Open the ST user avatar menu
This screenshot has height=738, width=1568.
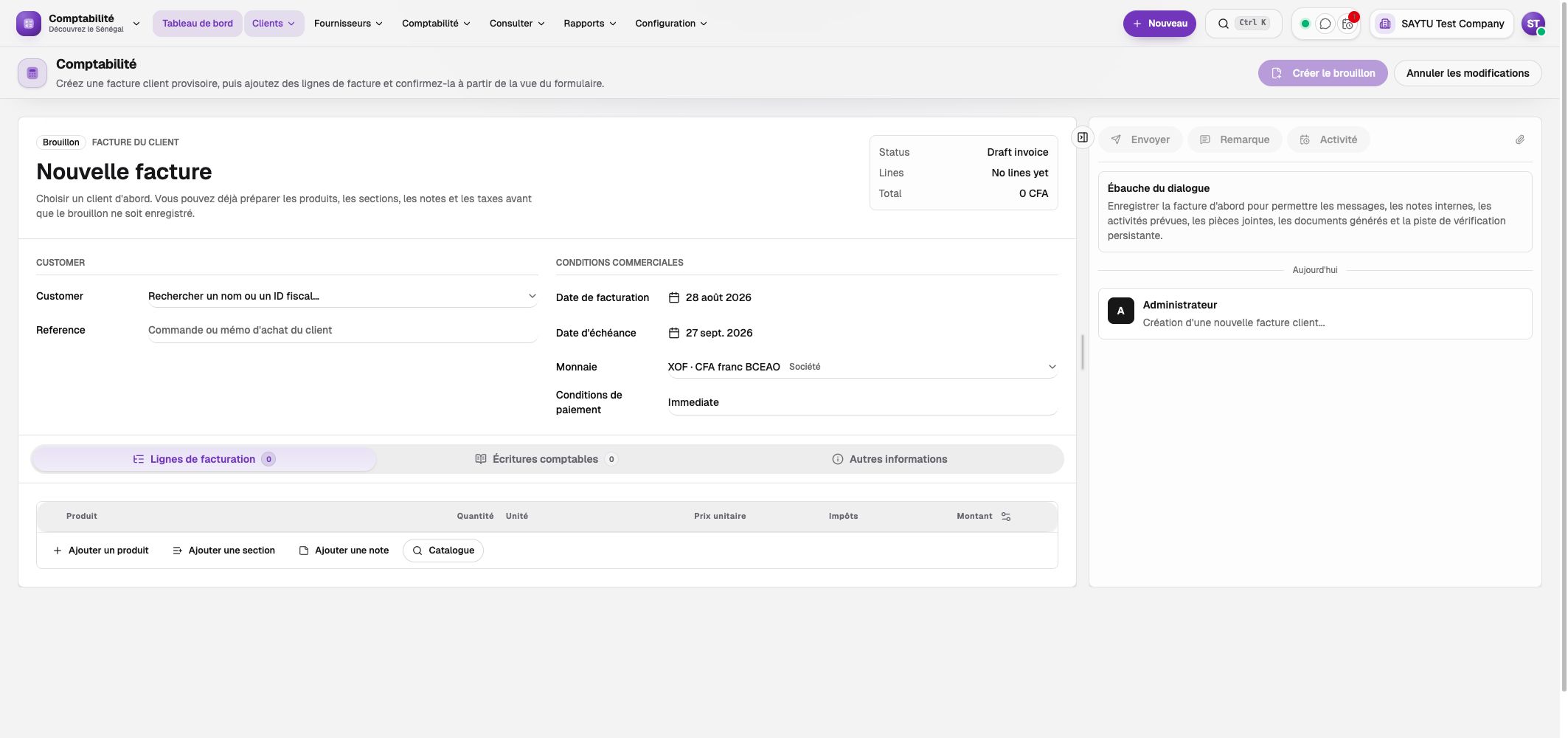point(1533,24)
